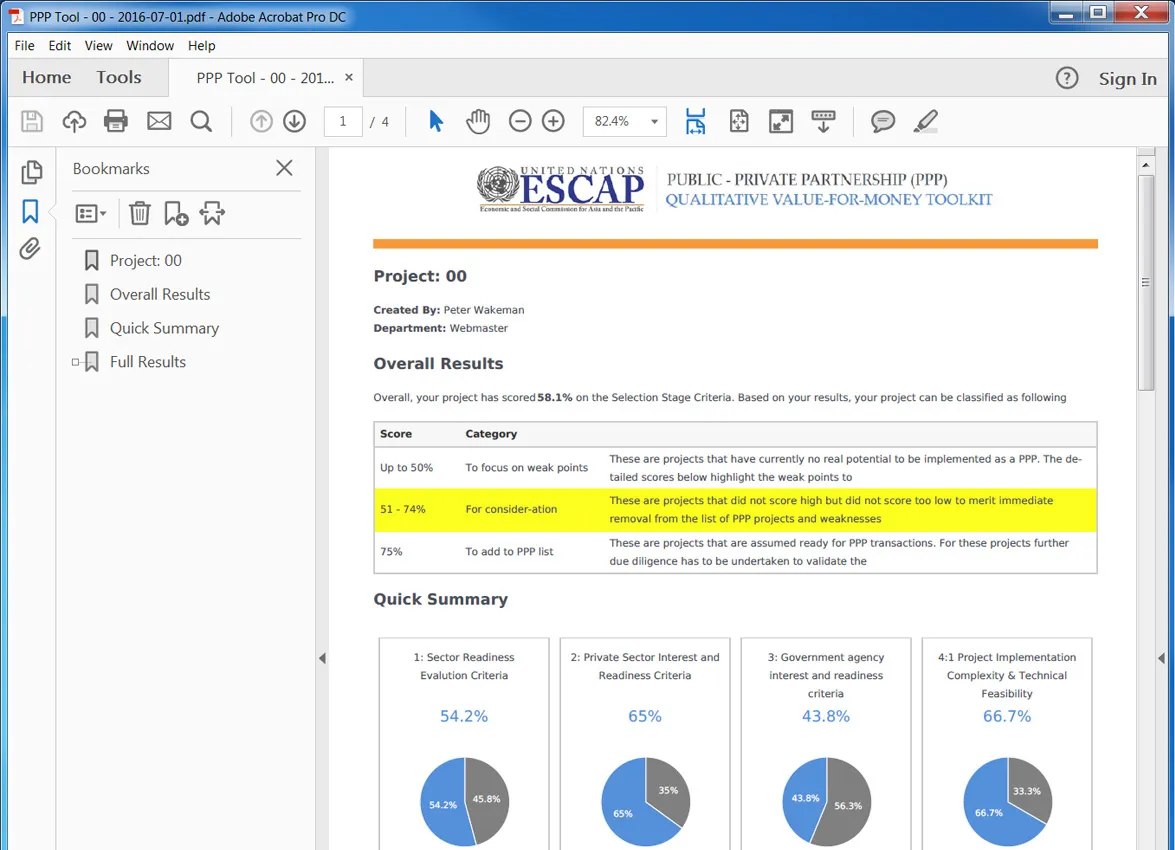The width and height of the screenshot is (1175, 850).
Task: Go to the next page using the down arrow
Action: 294,121
